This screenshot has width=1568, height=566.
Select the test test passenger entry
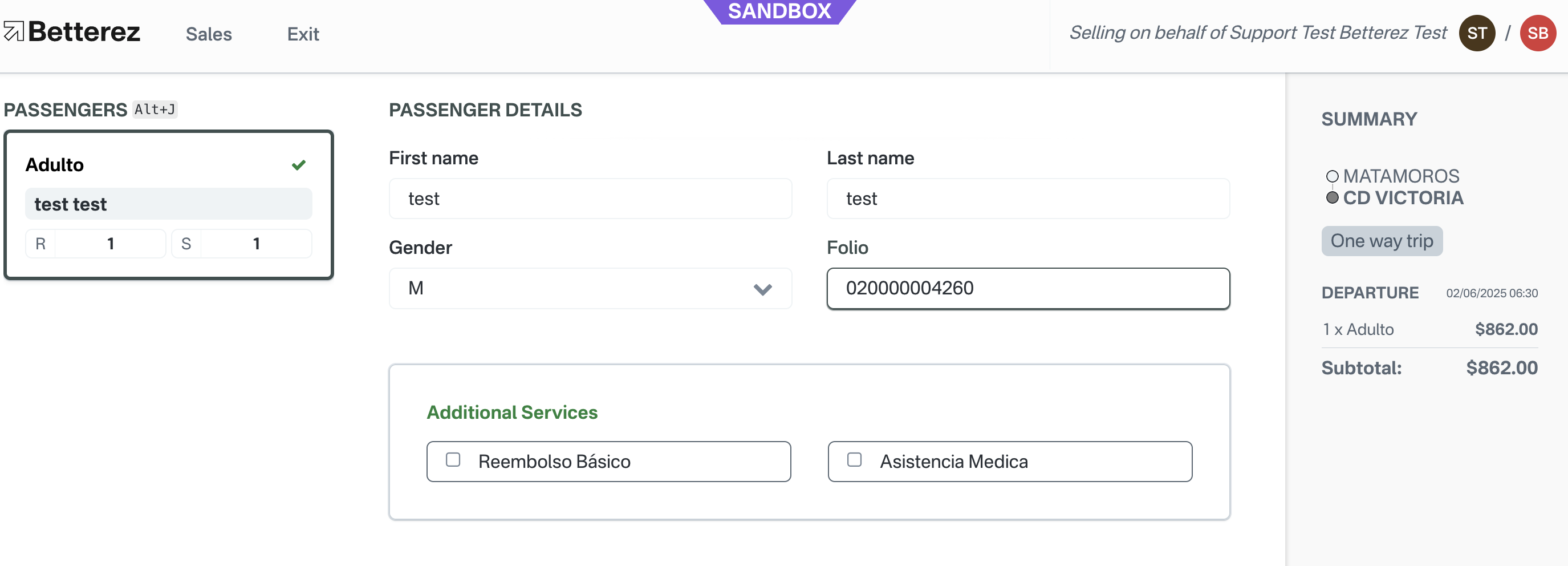coord(169,204)
